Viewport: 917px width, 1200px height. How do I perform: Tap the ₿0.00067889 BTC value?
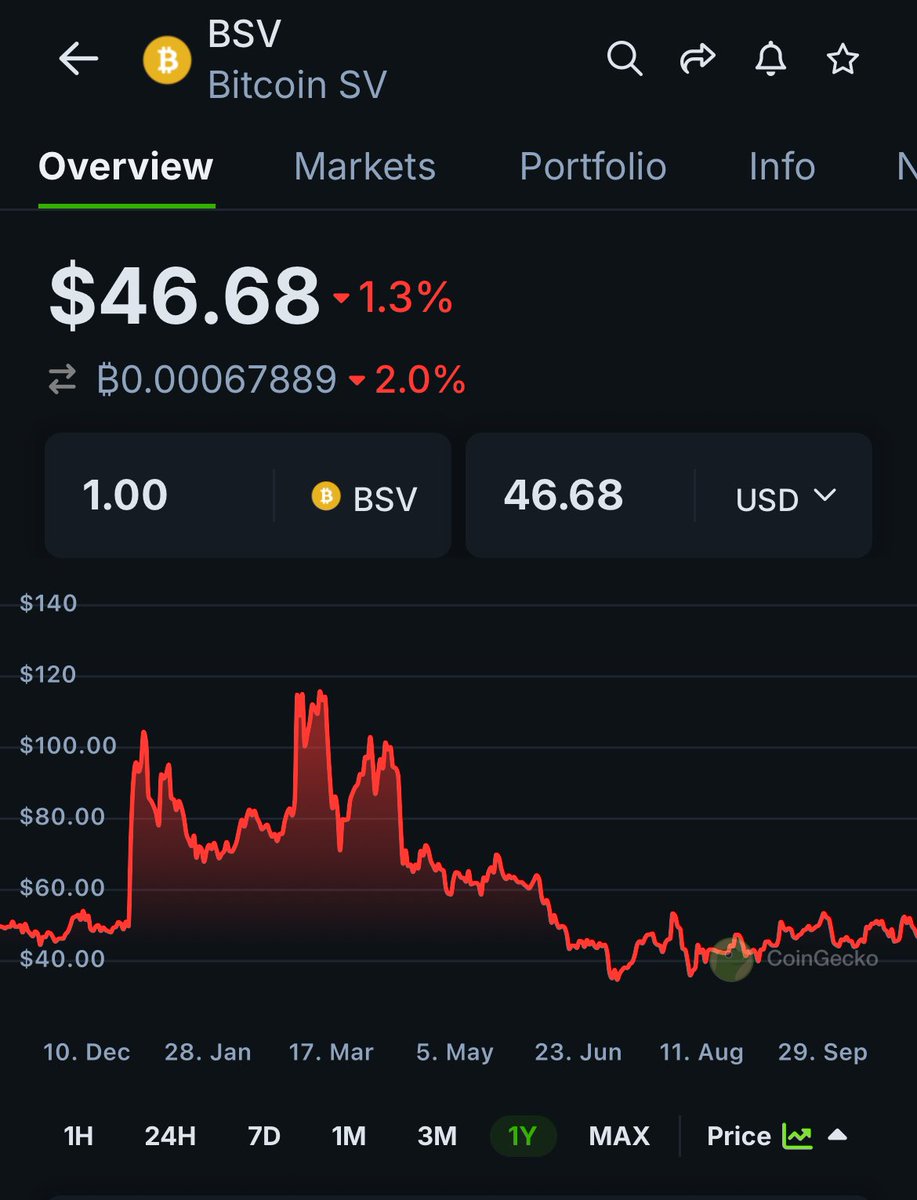216,380
